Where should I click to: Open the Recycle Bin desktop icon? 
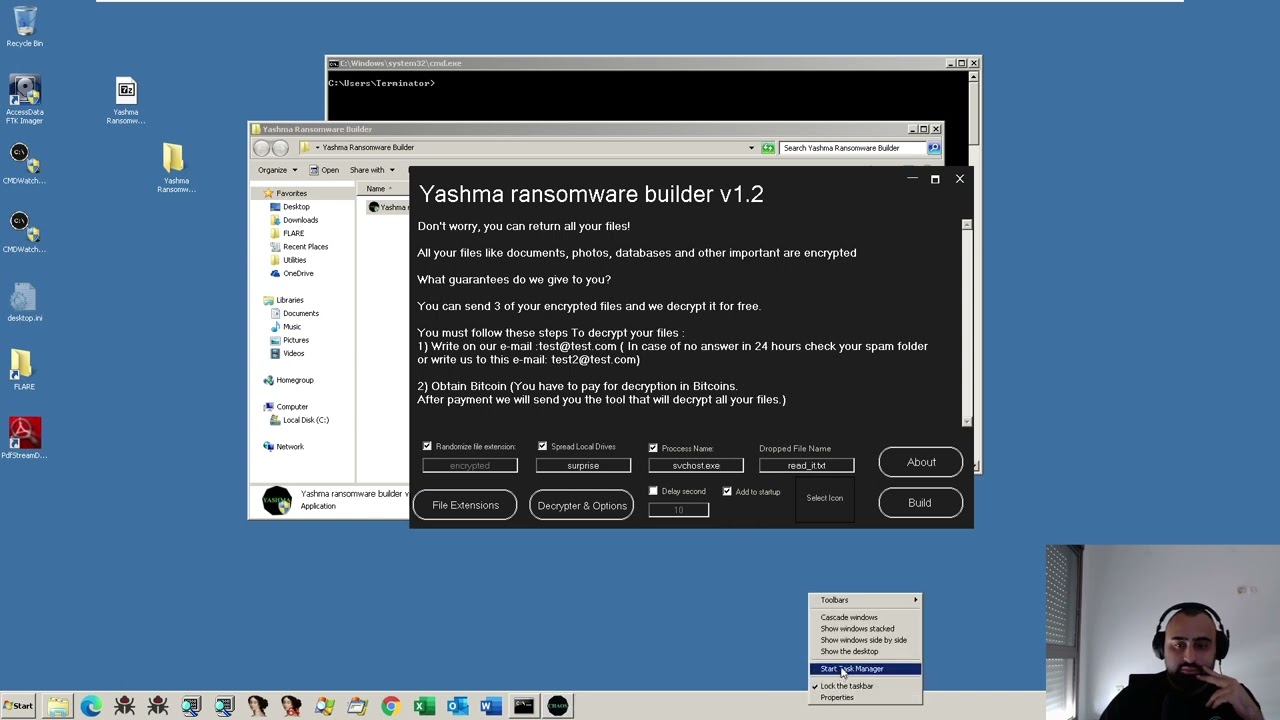[x=24, y=27]
